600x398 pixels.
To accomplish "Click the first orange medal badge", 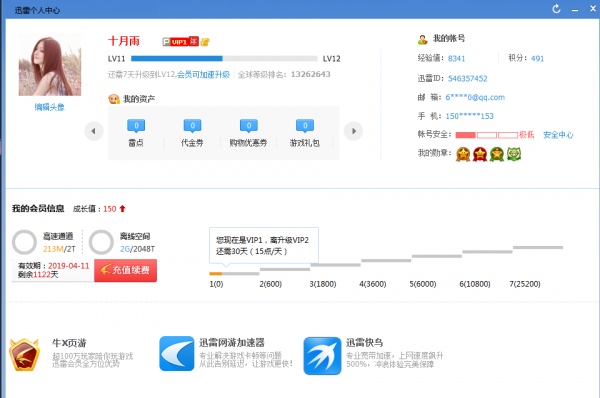I will (x=463, y=154).
